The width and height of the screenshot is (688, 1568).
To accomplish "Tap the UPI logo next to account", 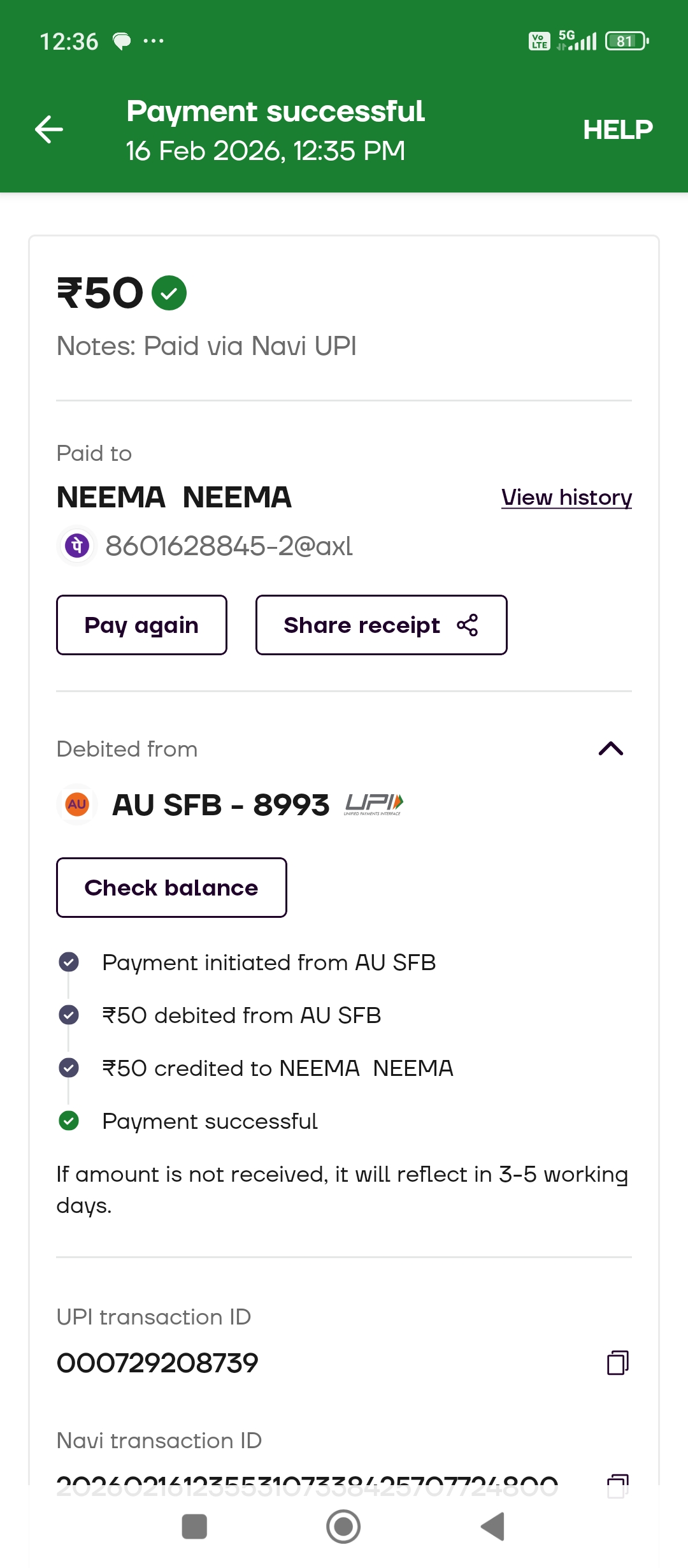I will pos(374,804).
